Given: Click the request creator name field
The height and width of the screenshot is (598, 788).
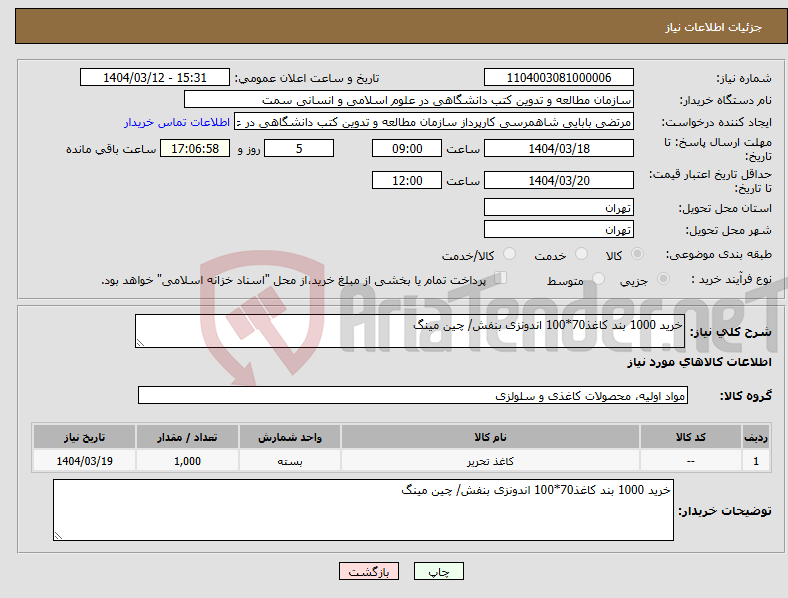Looking at the screenshot, I should (434, 122).
